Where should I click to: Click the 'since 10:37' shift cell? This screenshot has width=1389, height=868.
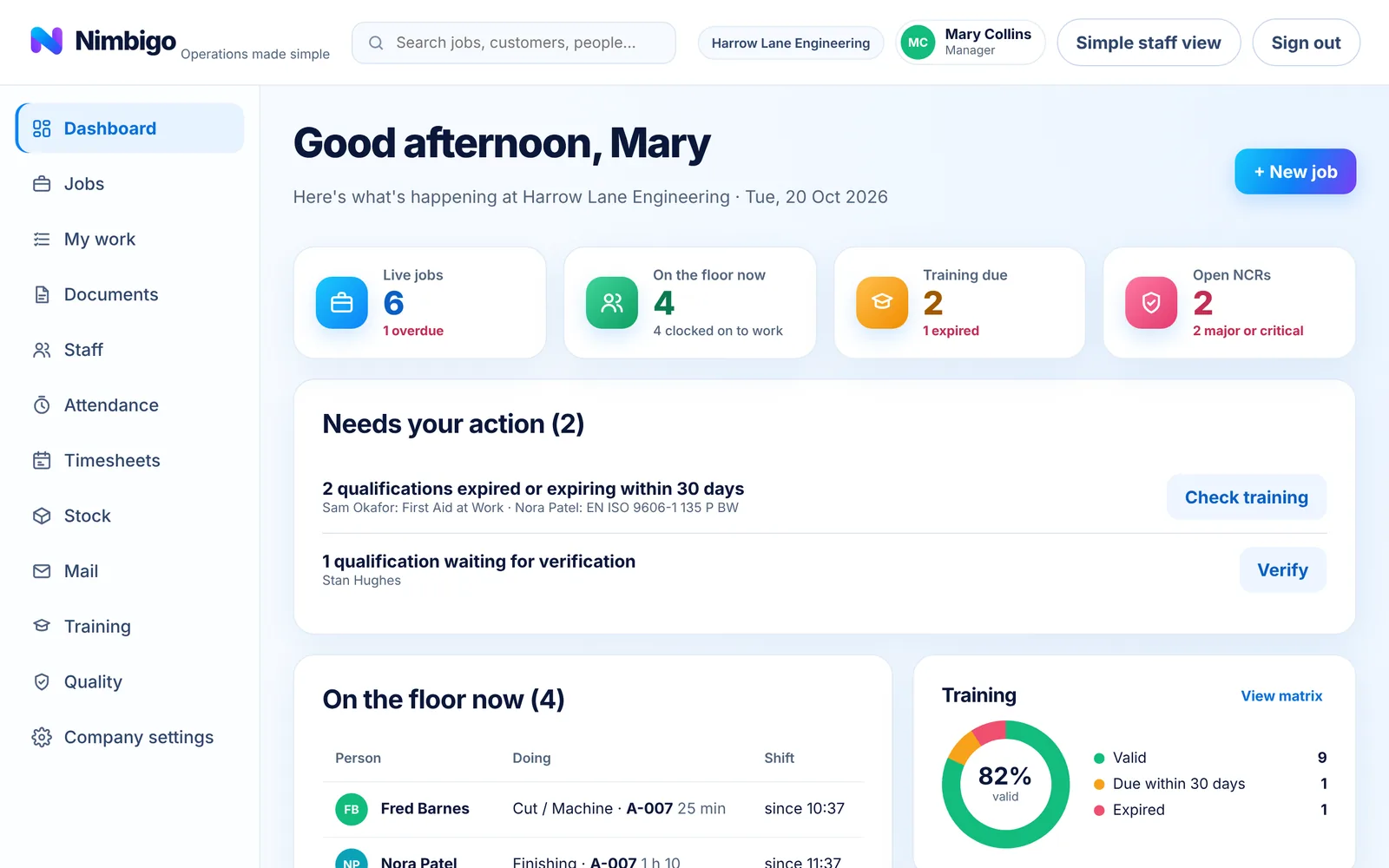(x=804, y=809)
